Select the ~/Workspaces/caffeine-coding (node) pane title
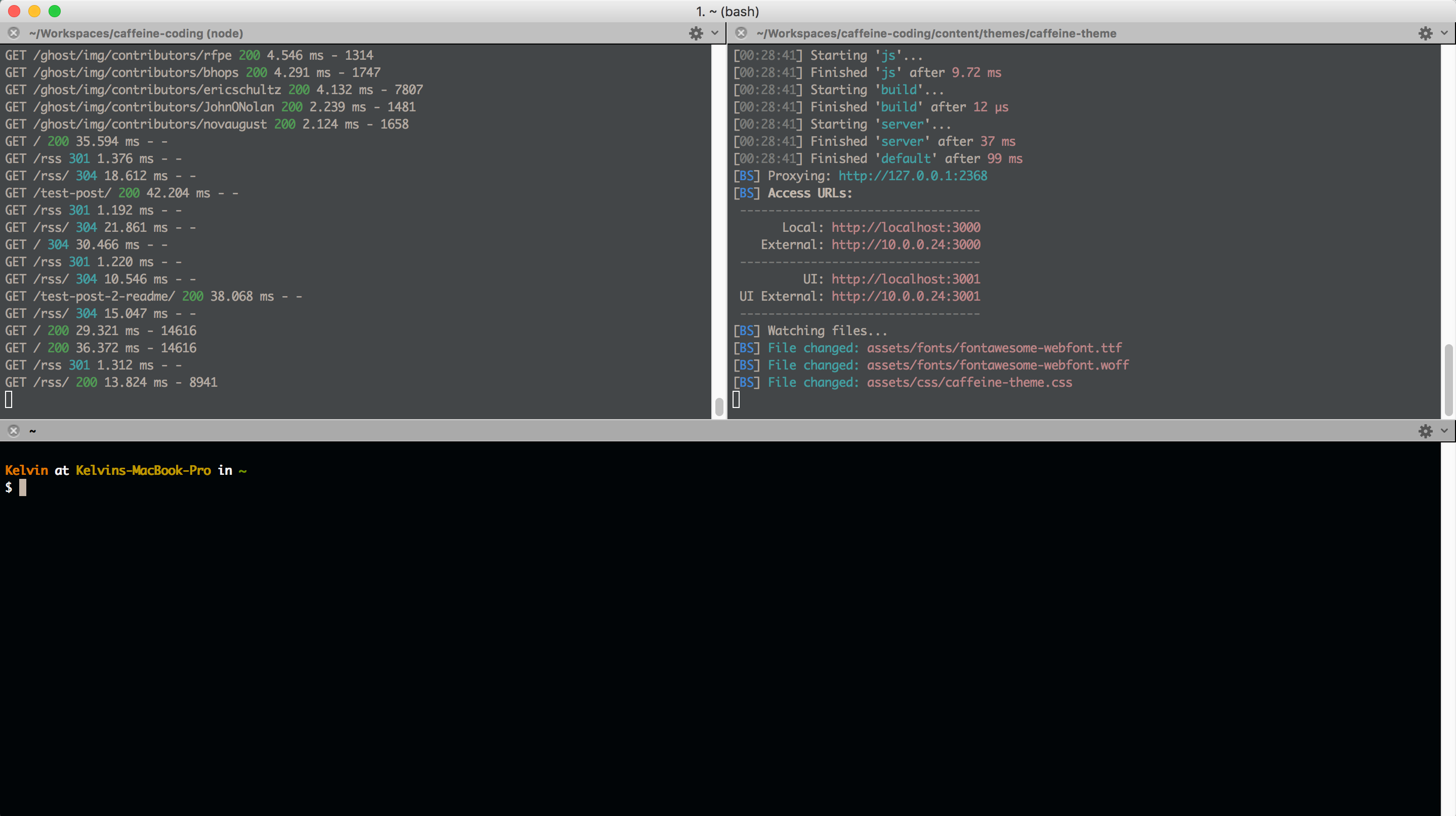Image resolution: width=1456 pixels, height=816 pixels. (x=136, y=33)
